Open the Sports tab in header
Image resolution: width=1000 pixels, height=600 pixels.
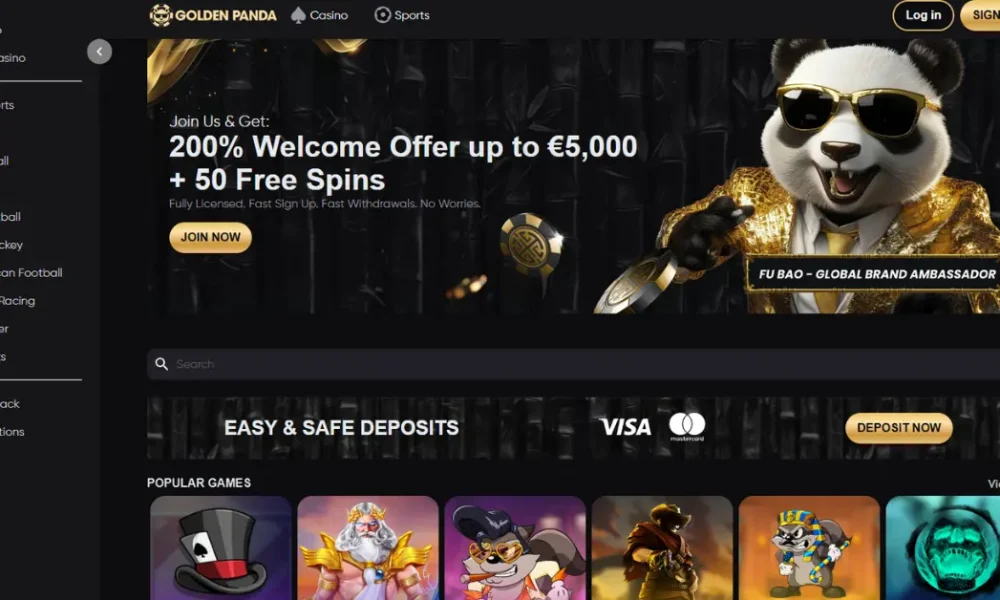pyautogui.click(x=402, y=15)
